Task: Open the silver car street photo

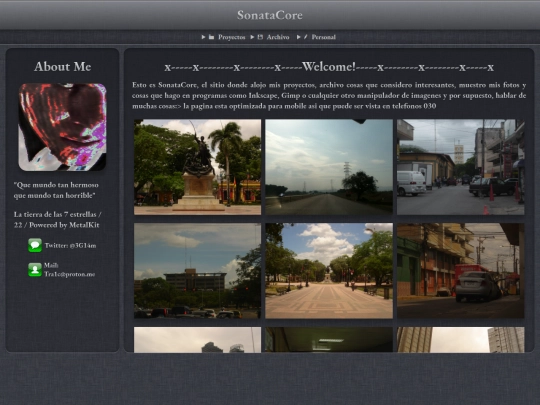Action: 461,271
